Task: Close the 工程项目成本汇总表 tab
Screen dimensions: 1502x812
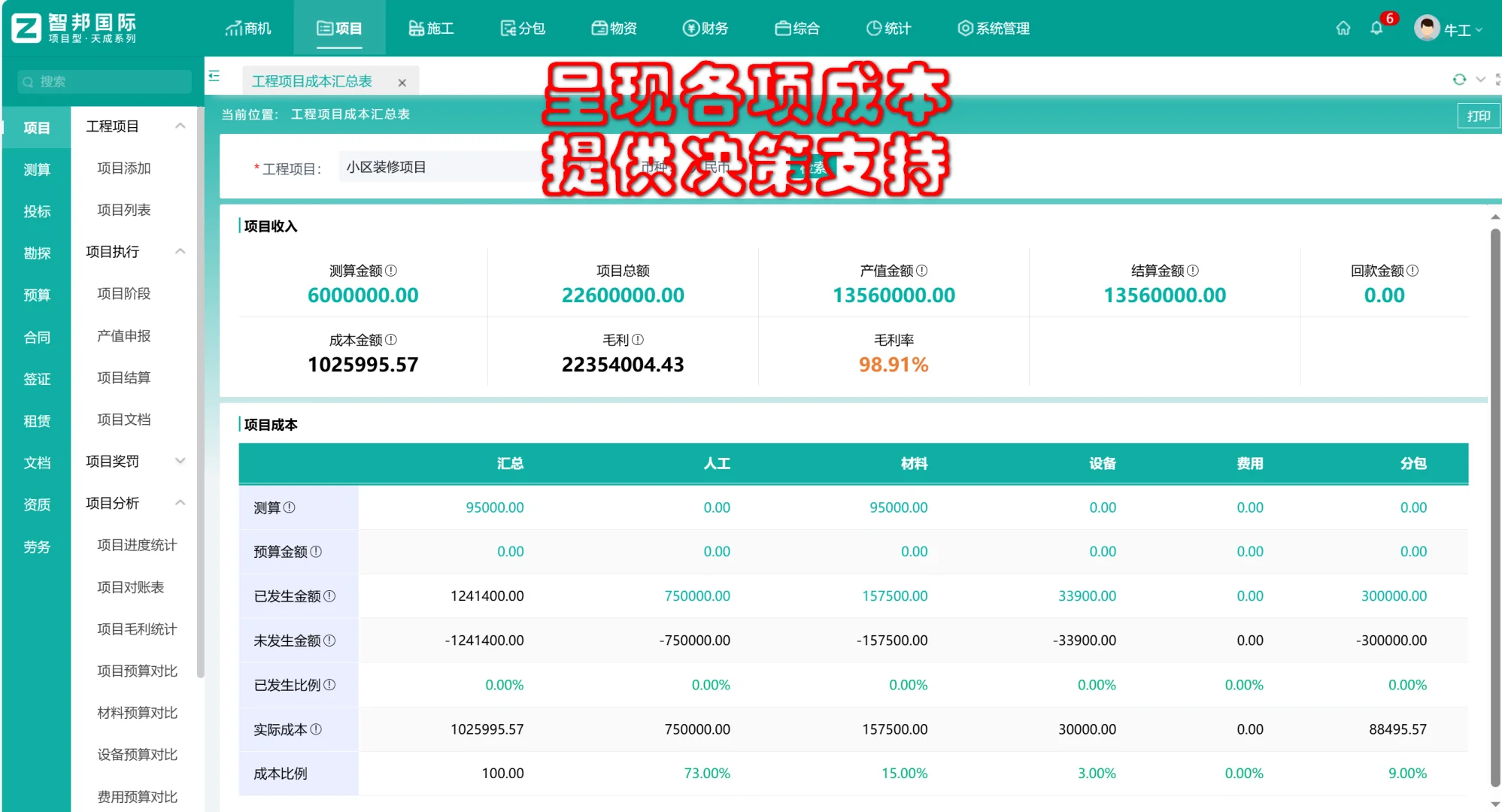Action: pos(403,81)
